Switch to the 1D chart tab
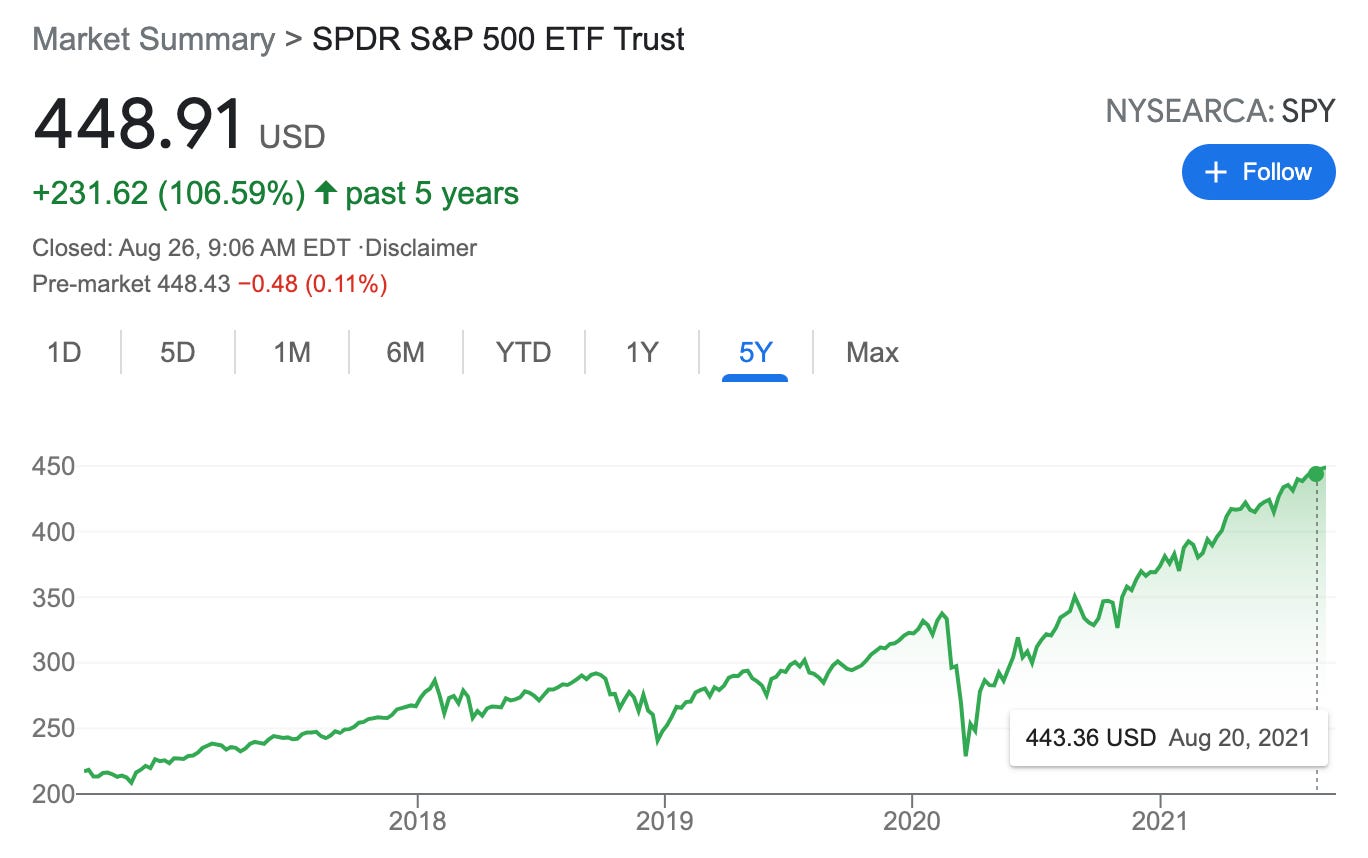The height and width of the screenshot is (858, 1368). coord(65,352)
